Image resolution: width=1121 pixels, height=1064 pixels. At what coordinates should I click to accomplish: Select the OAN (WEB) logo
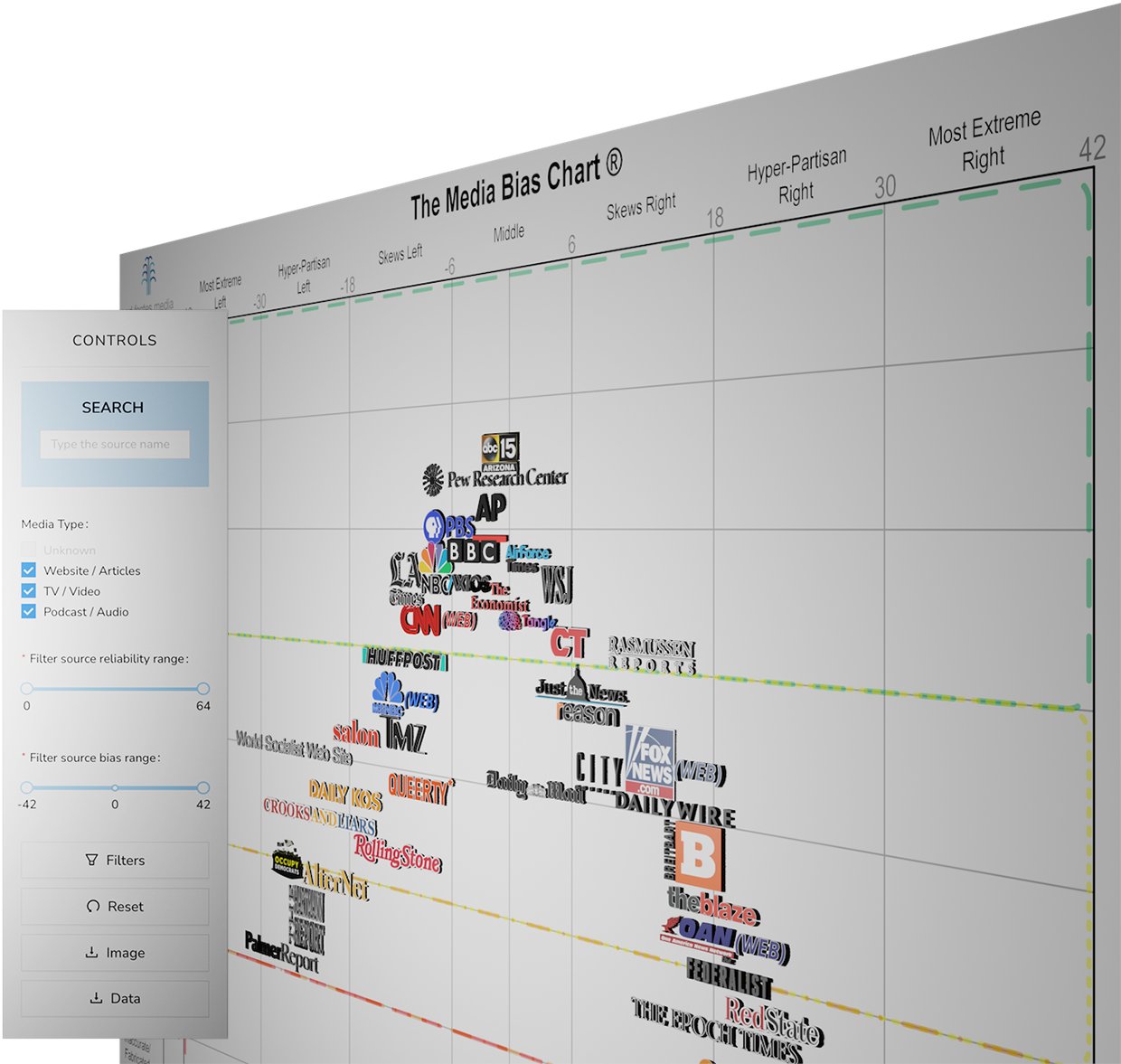[x=725, y=939]
